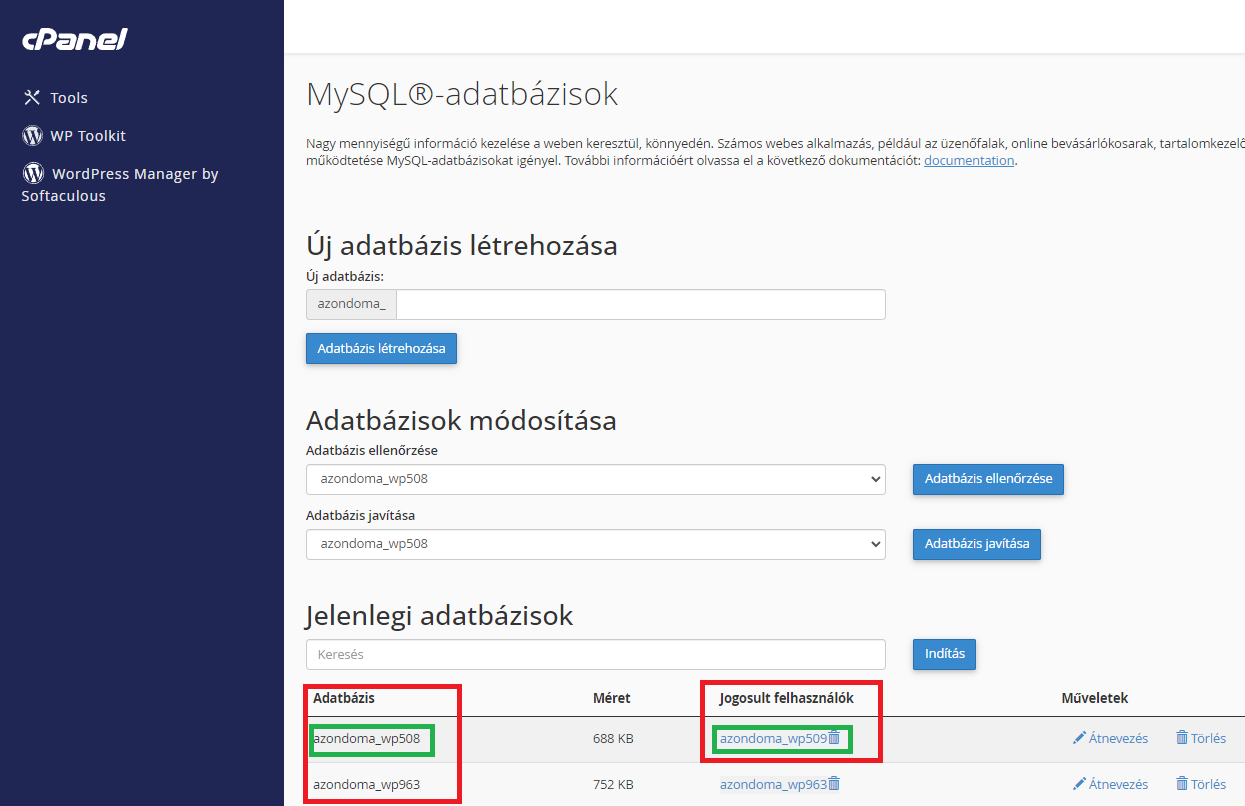This screenshot has width=1245, height=806.
Task: Click pencil icon for renaming azondoma_wp508
Action: click(x=1079, y=738)
